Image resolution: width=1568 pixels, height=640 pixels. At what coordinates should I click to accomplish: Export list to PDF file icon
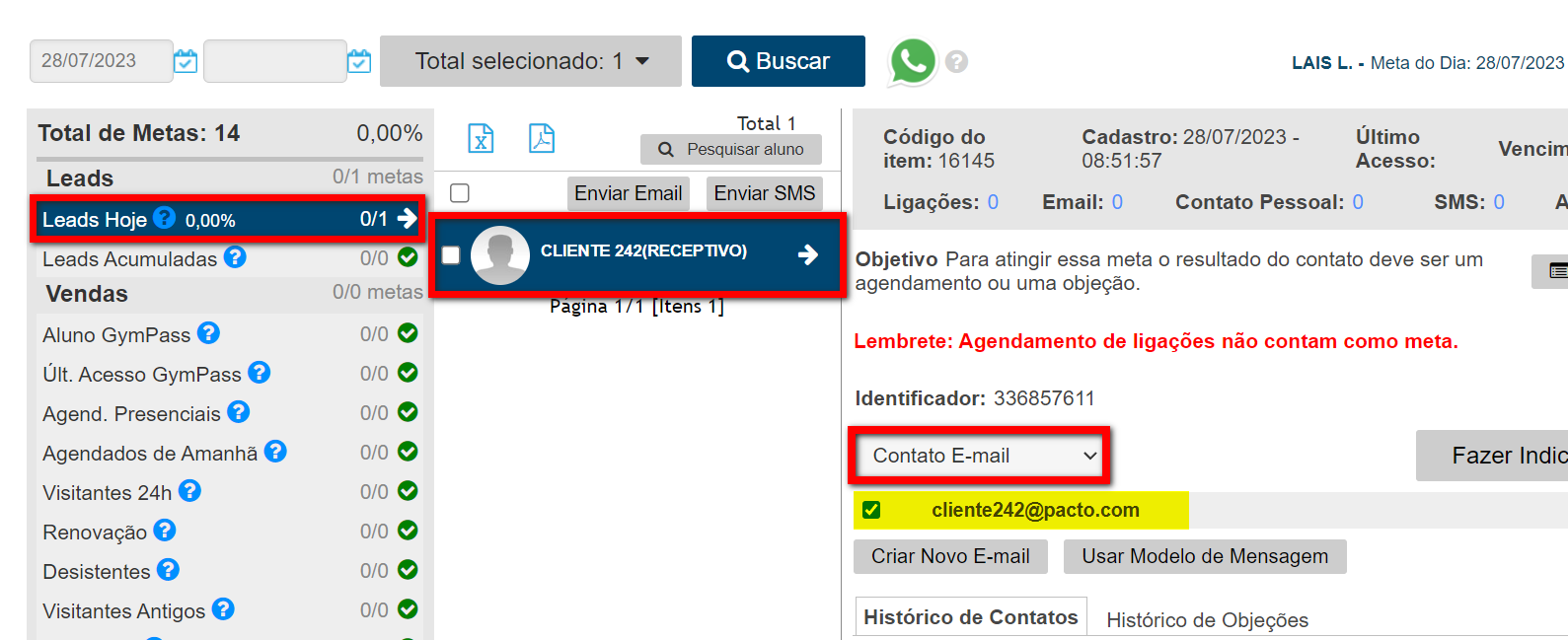[542, 139]
